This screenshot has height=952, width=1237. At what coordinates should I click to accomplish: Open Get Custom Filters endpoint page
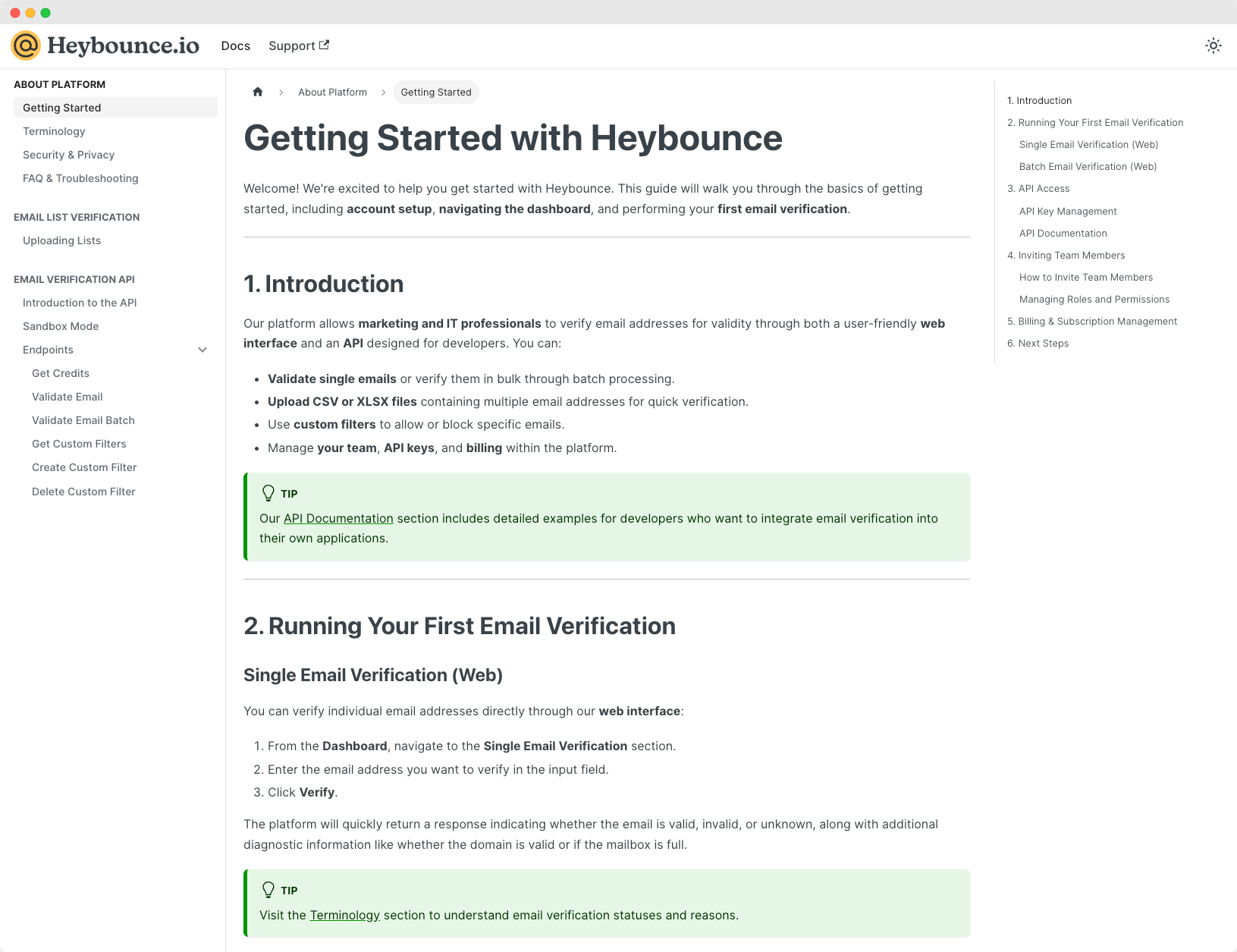tap(79, 444)
